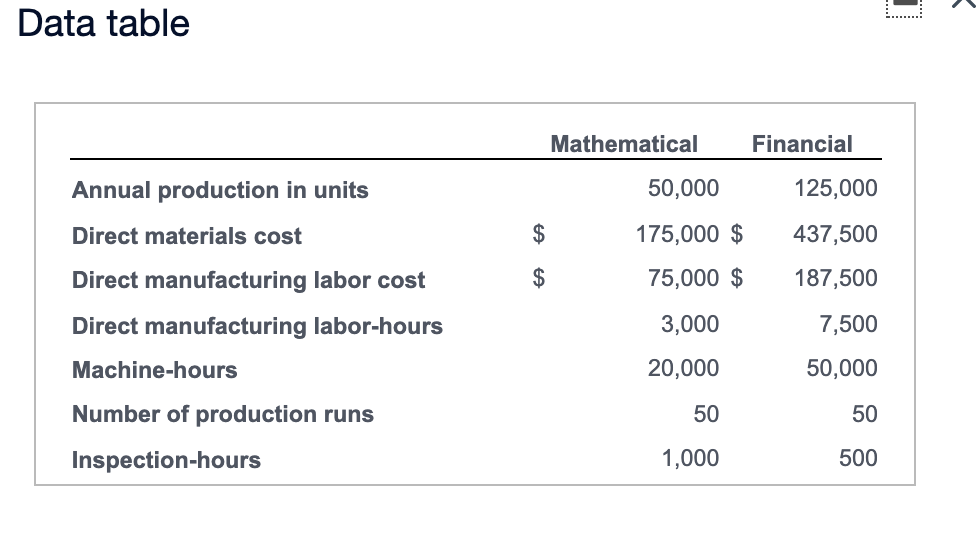The height and width of the screenshot is (552, 978).
Task: Click the Direct manufacturing labor cost label
Action: pos(248,280)
